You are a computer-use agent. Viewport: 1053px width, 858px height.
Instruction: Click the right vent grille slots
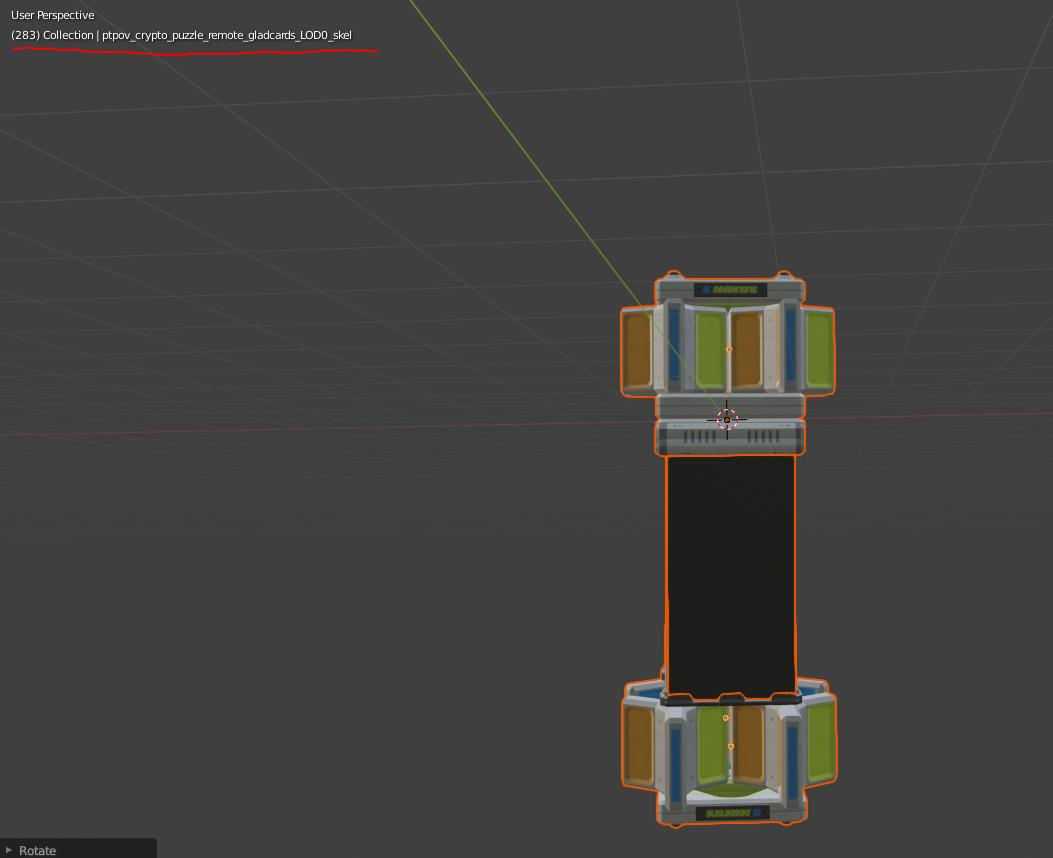(x=763, y=437)
